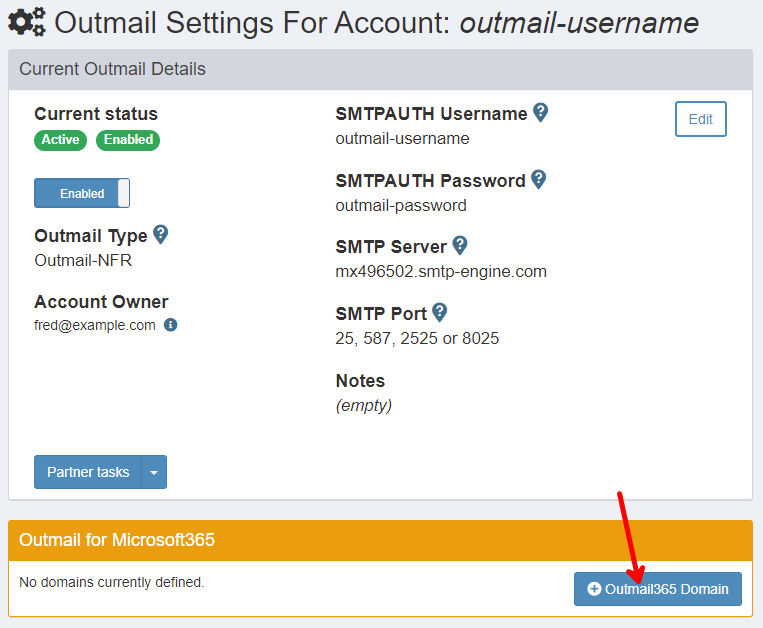
Task: Toggle the Enabled switch off
Action: (x=82, y=193)
